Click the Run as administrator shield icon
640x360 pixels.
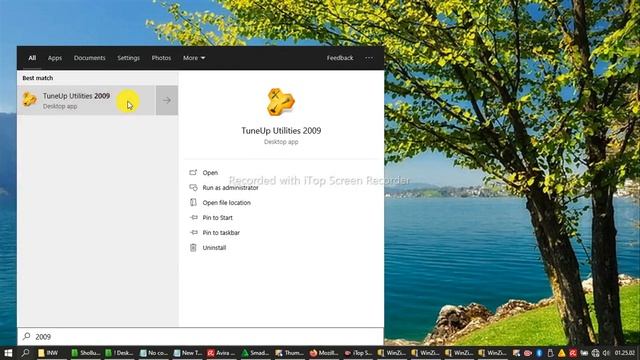(193, 188)
